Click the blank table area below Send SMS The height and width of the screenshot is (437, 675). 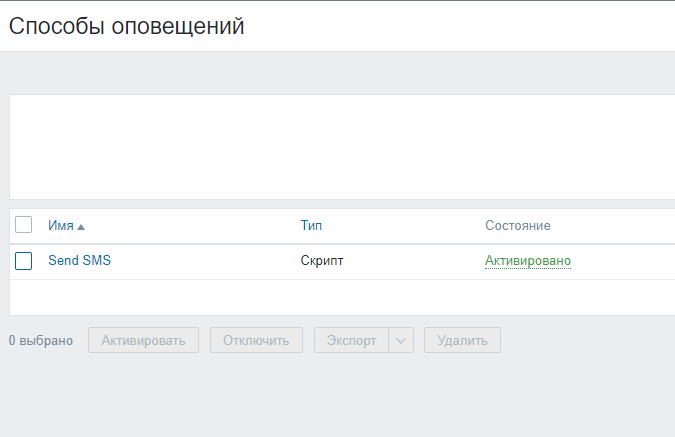(340, 297)
